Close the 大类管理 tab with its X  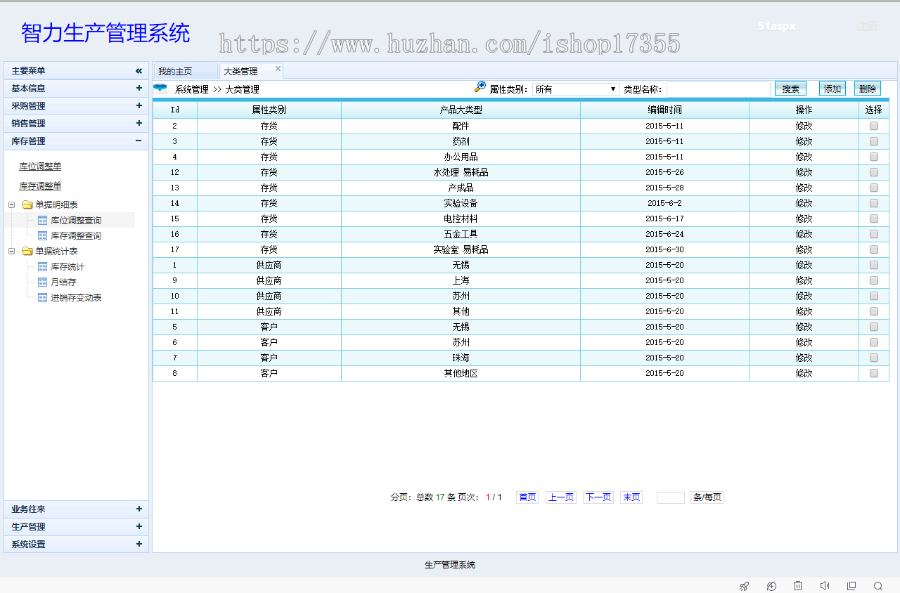278,69
